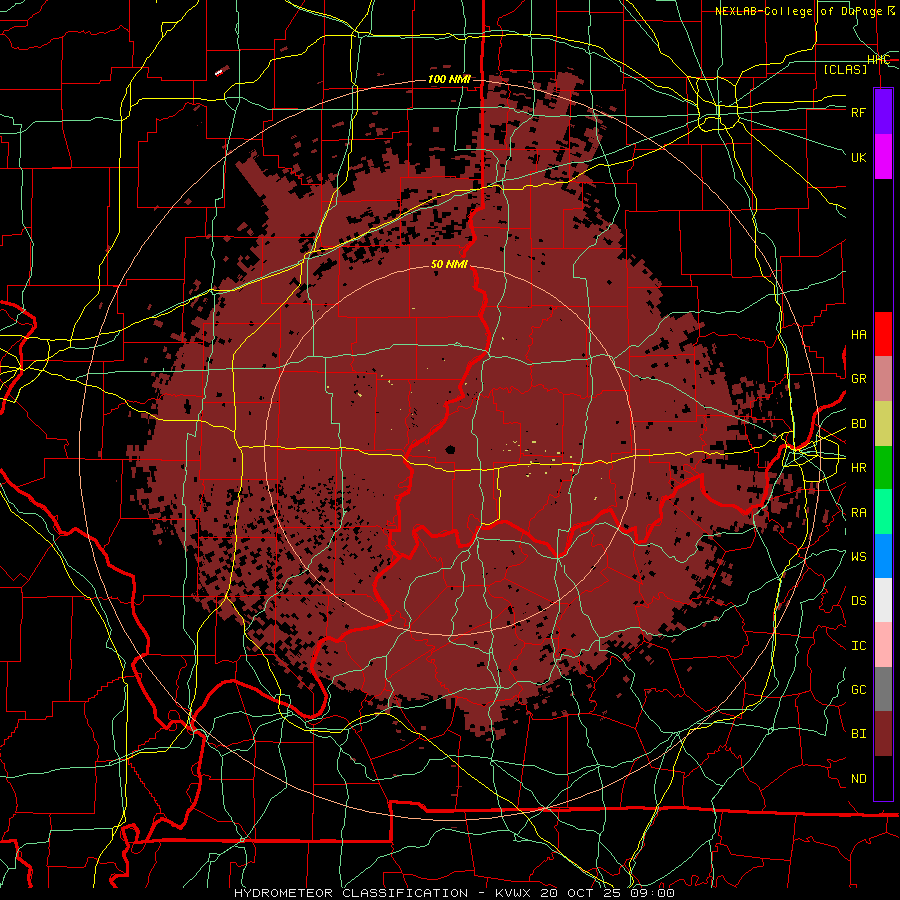This screenshot has width=900, height=900.
Task: Select the pink GR legend swatch
Action: [883, 379]
